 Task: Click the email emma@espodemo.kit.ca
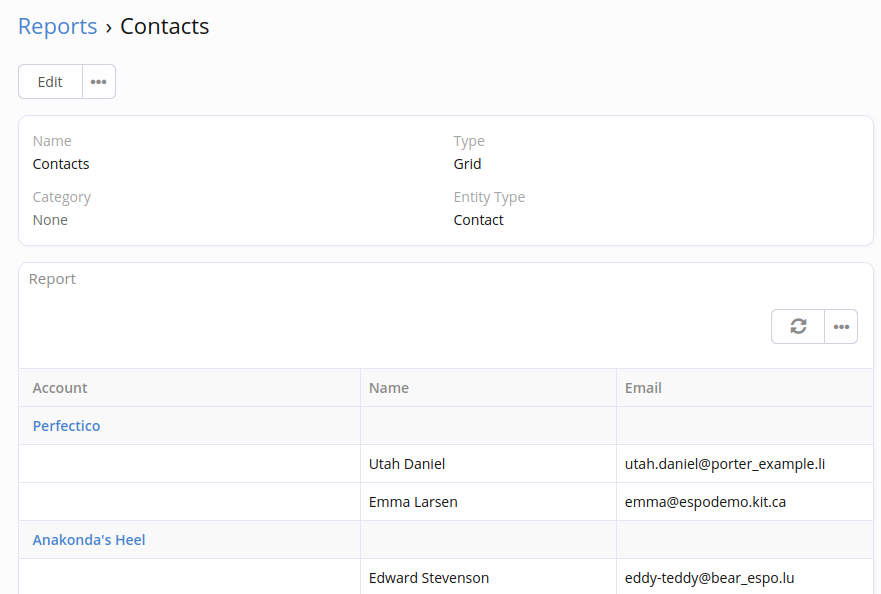(x=705, y=502)
